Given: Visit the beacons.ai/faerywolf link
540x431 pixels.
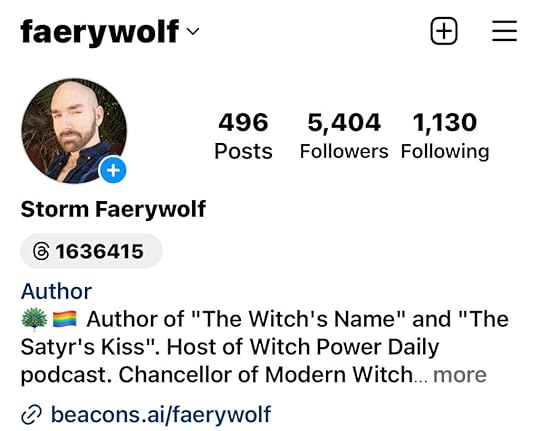Looking at the screenshot, I should pyautogui.click(x=161, y=414).
